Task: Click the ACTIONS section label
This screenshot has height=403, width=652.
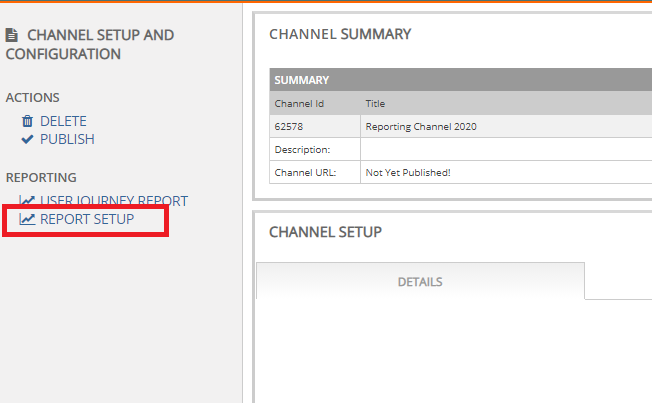Action: pos(32,97)
